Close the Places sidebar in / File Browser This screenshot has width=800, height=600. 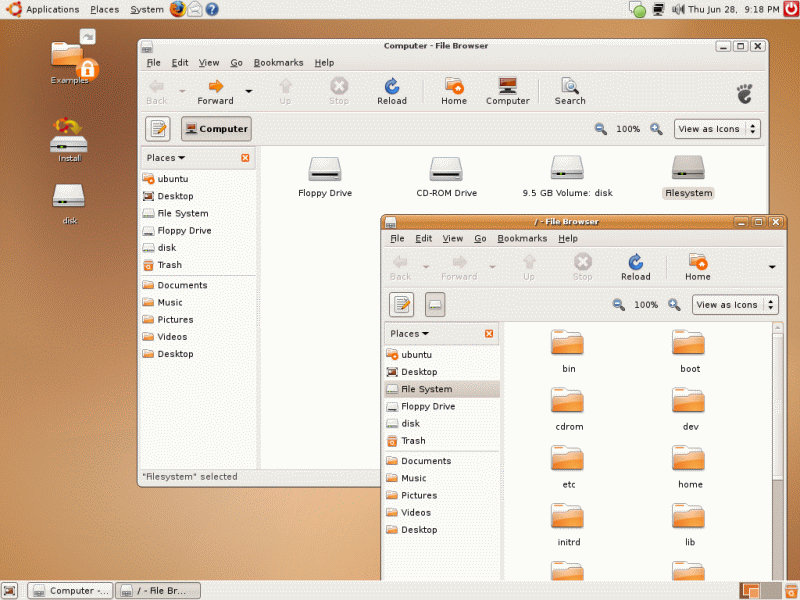pyautogui.click(x=489, y=334)
